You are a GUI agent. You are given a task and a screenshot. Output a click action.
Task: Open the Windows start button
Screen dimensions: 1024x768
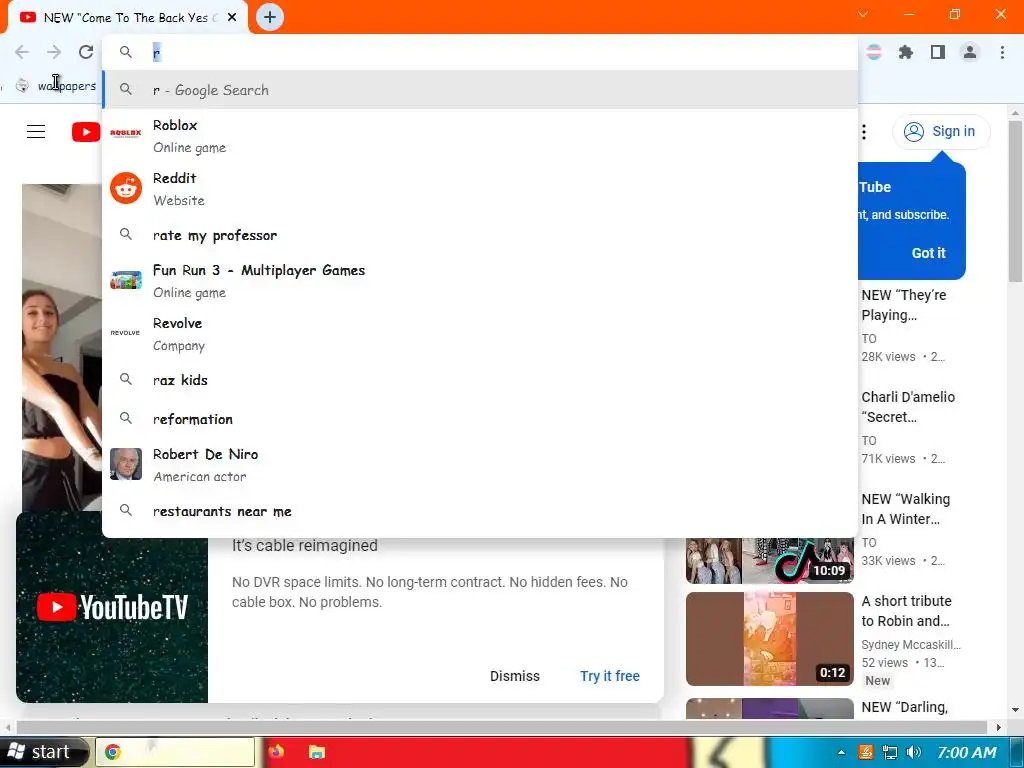click(44, 752)
